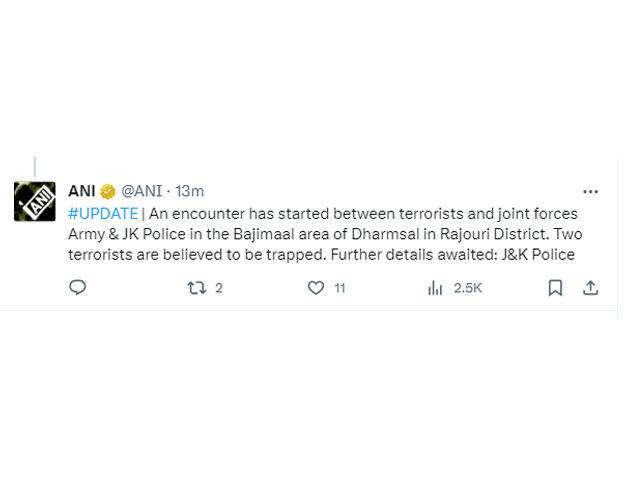Bookmark this ANI tweet
Screen dimensions: 640x480
click(x=555, y=288)
